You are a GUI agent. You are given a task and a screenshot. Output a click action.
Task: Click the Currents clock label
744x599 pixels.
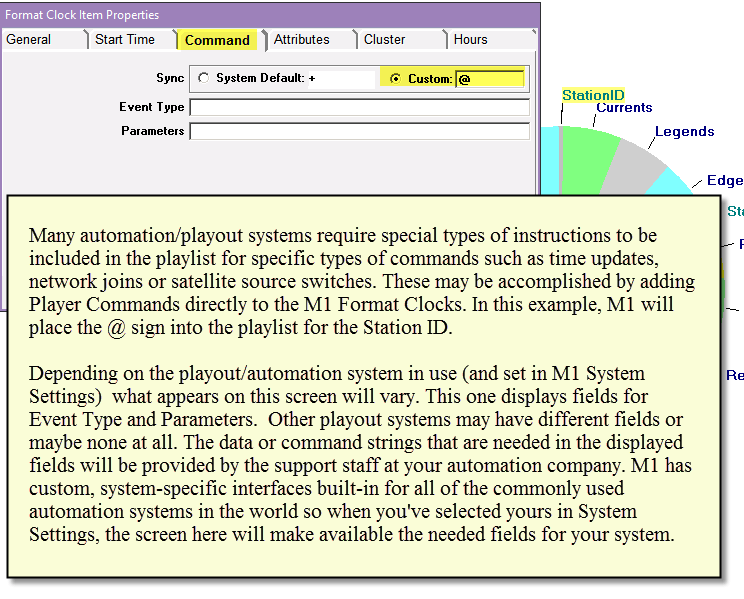point(624,108)
